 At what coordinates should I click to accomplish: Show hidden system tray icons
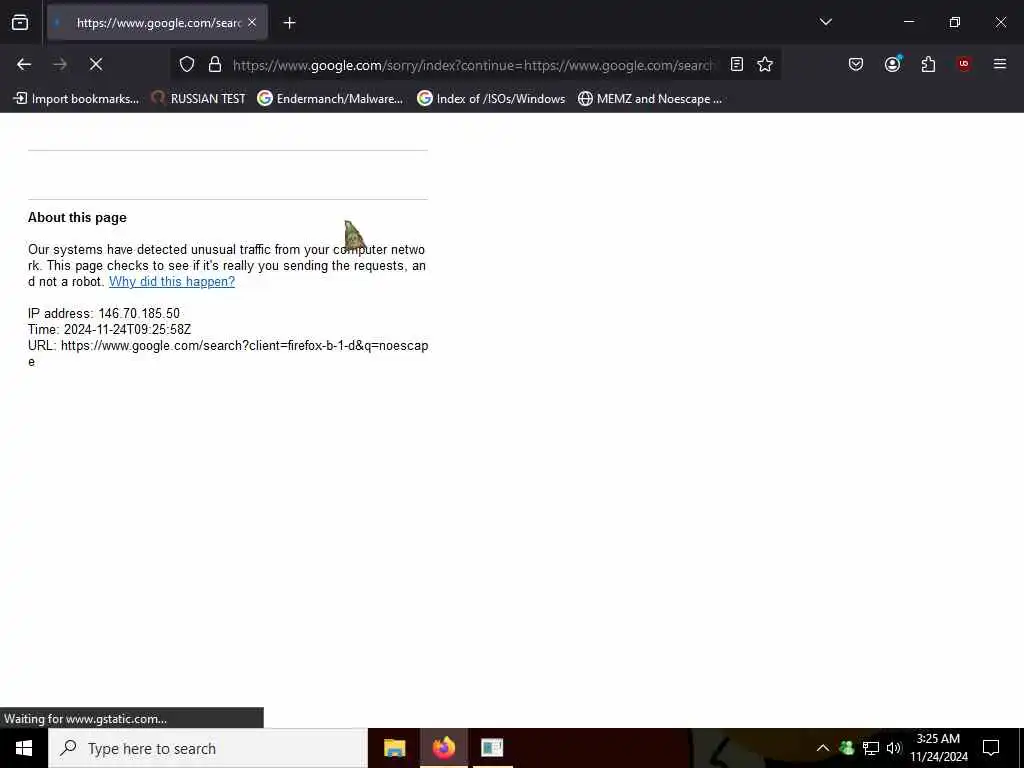823,748
